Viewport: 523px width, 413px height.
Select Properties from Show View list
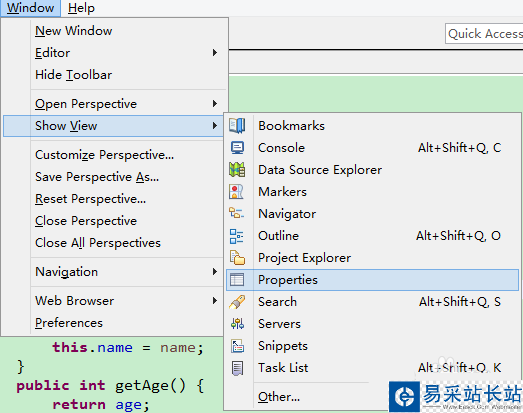(372, 280)
